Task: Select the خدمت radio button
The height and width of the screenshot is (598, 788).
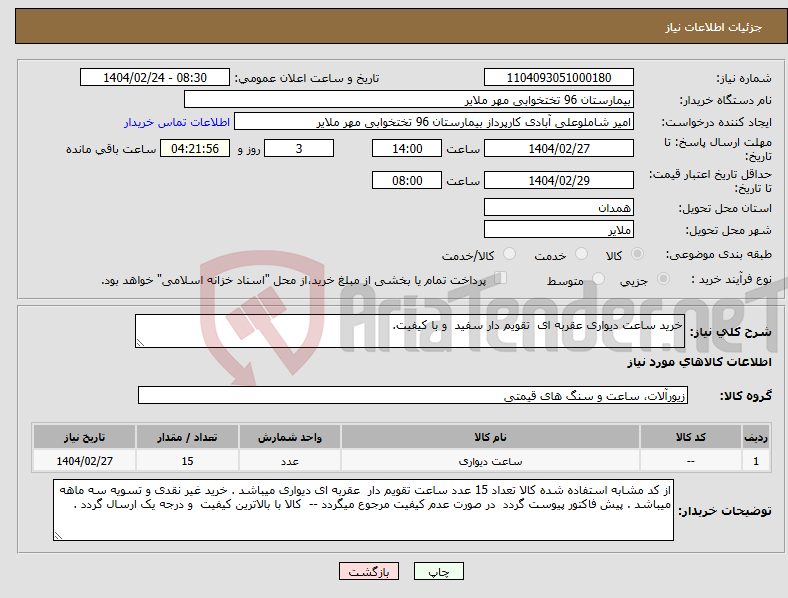Action: click(x=581, y=254)
